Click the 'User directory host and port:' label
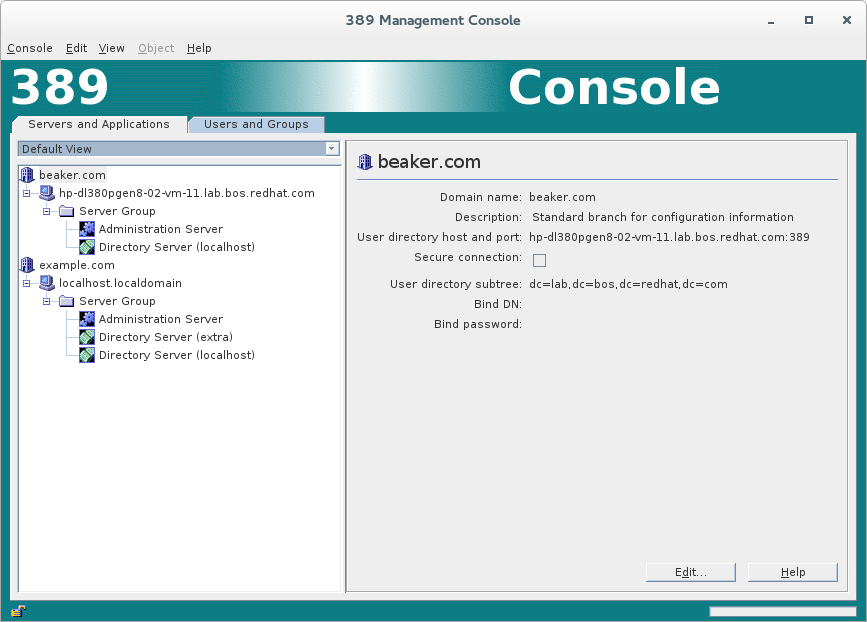Screen dimensions: 867x622 pos(440,238)
